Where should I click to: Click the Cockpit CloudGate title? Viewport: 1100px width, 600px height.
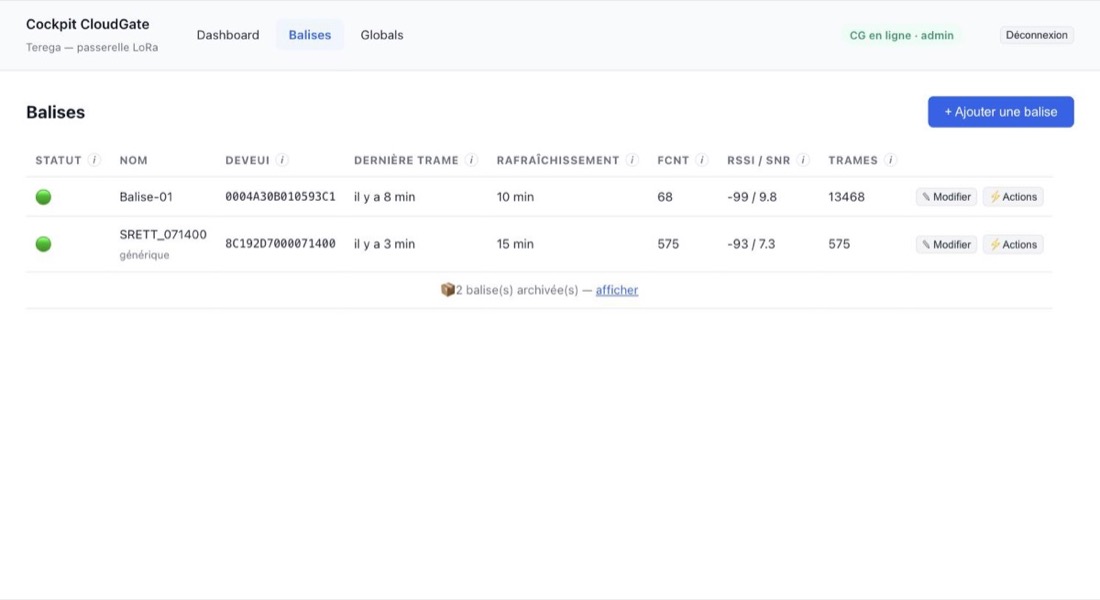point(88,24)
